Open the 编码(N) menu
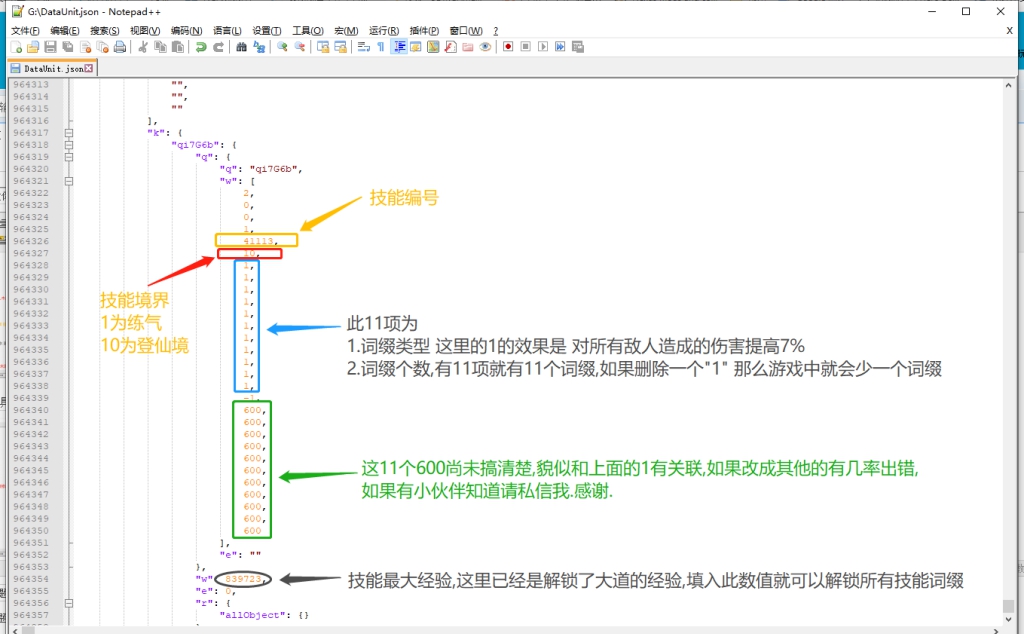Screen dimensions: 1024x634 pyautogui.click(x=187, y=31)
